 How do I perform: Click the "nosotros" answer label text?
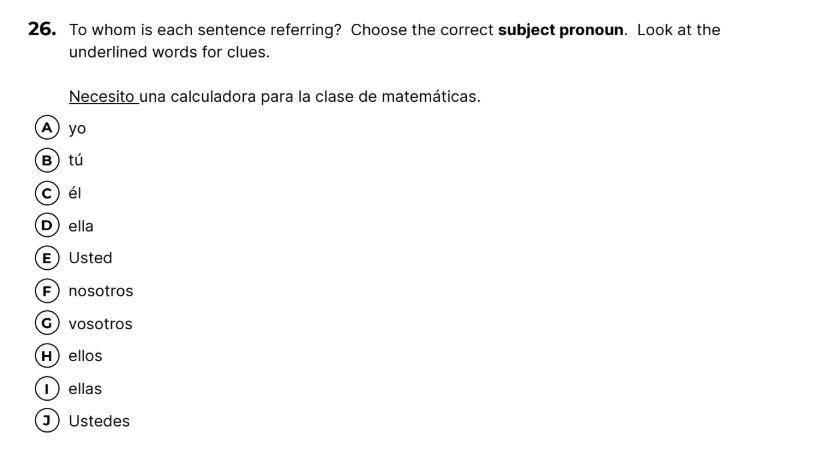tap(100, 291)
